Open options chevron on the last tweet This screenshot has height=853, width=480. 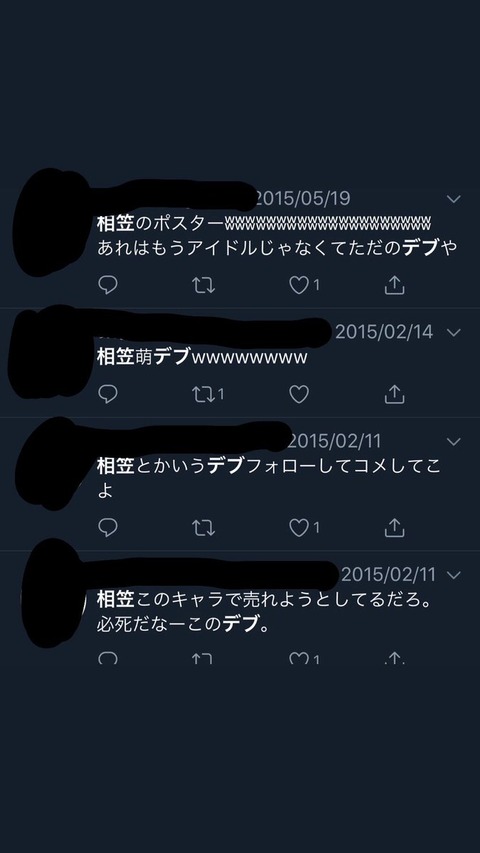[x=454, y=575]
